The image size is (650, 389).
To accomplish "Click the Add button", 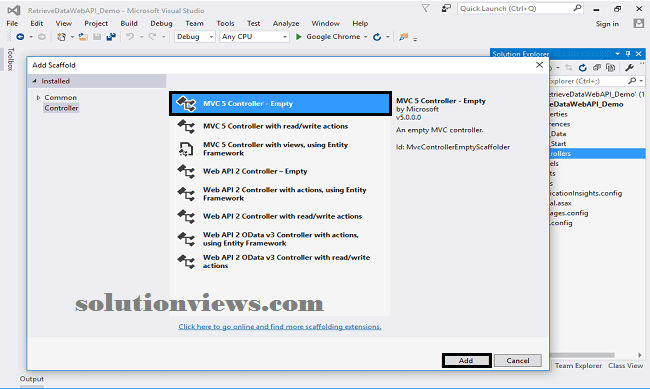I will coord(466,361).
